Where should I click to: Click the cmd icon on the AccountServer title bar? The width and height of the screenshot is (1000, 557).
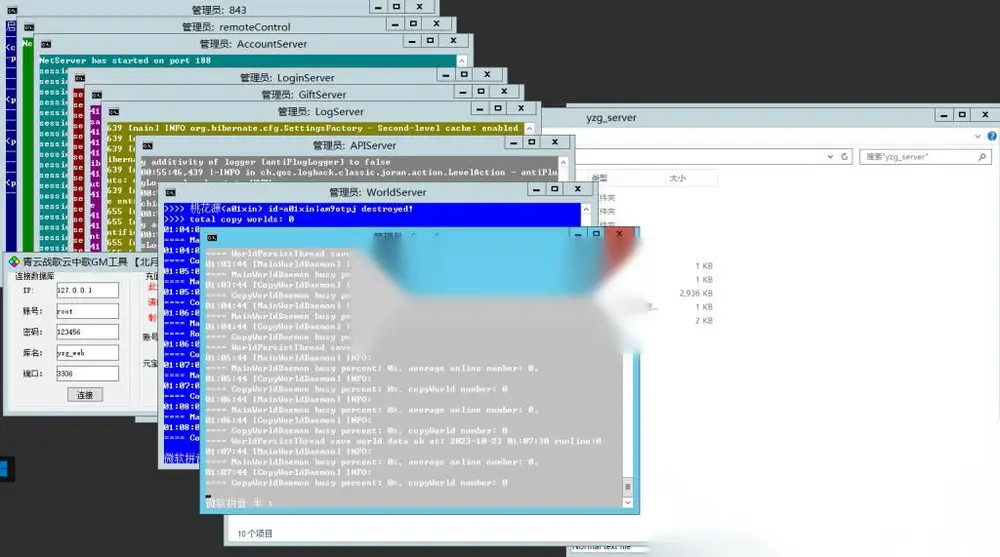[x=46, y=44]
